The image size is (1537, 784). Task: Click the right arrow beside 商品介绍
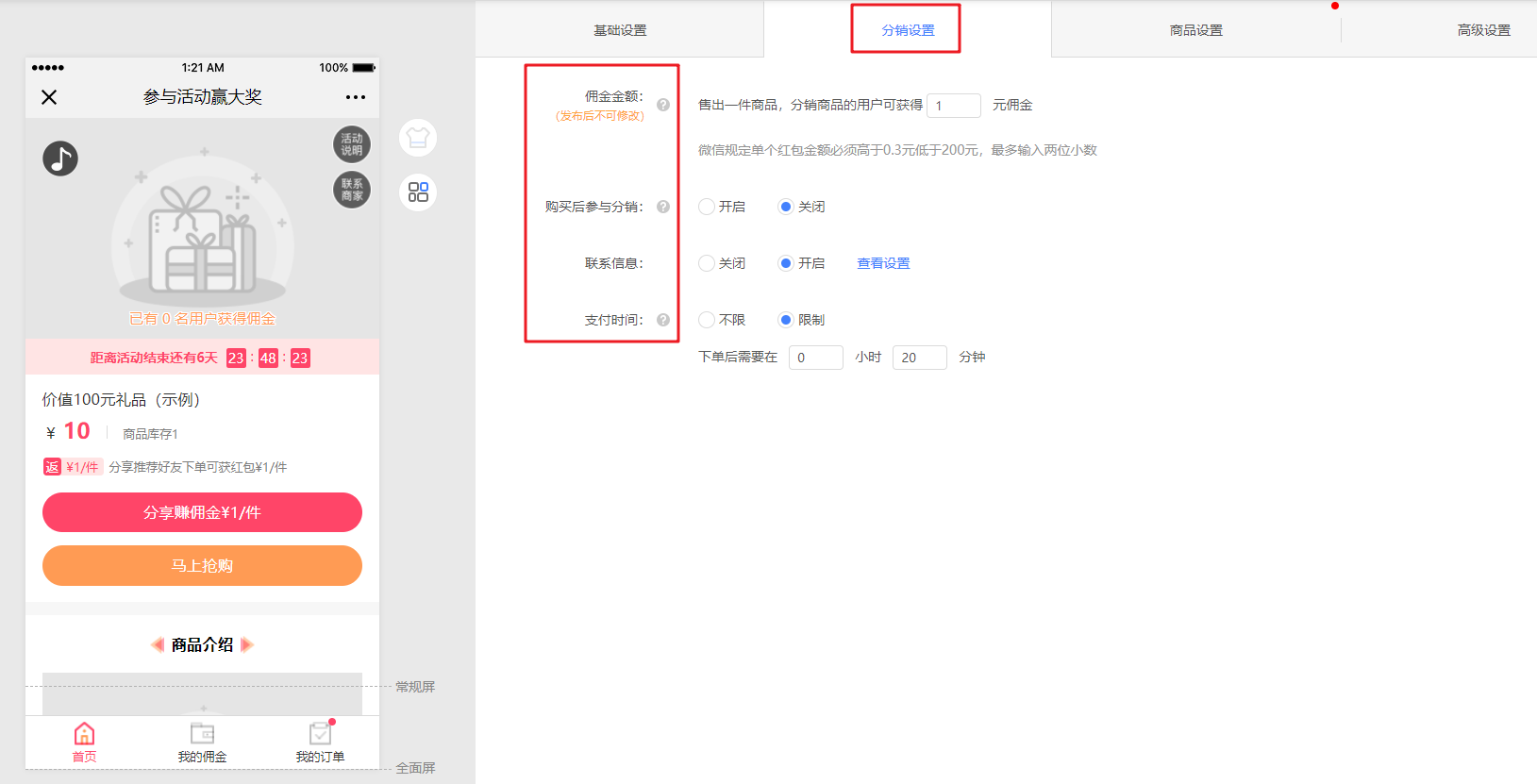point(247,645)
